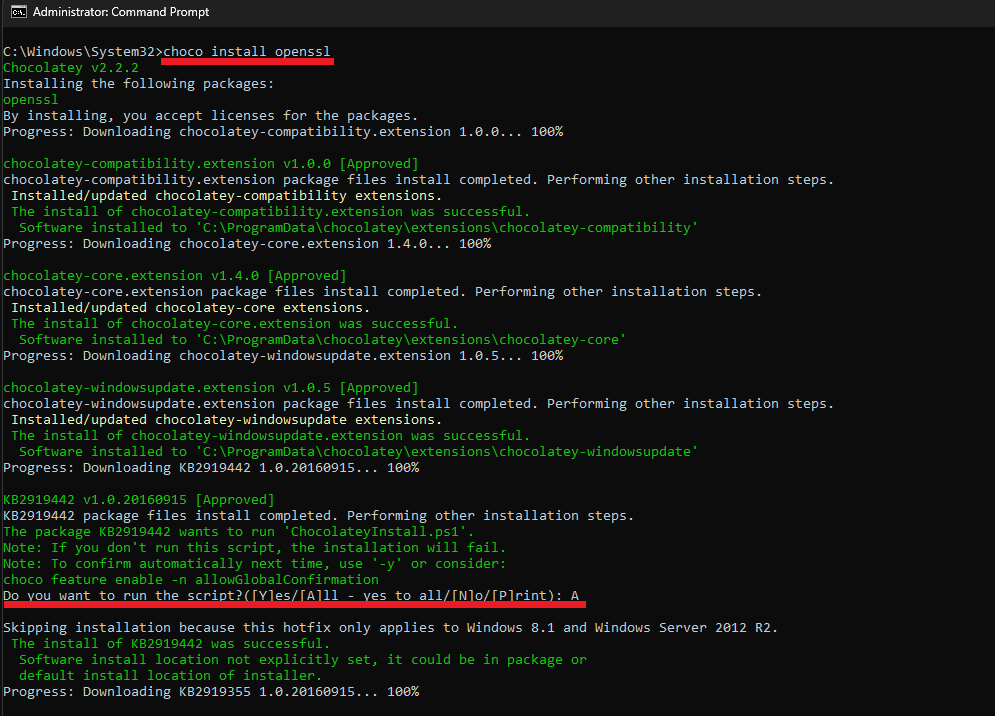The image size is (995, 716).
Task: Click 'KB2919442 v1.0.20160915 [Approved]' line
Action: click(139, 500)
